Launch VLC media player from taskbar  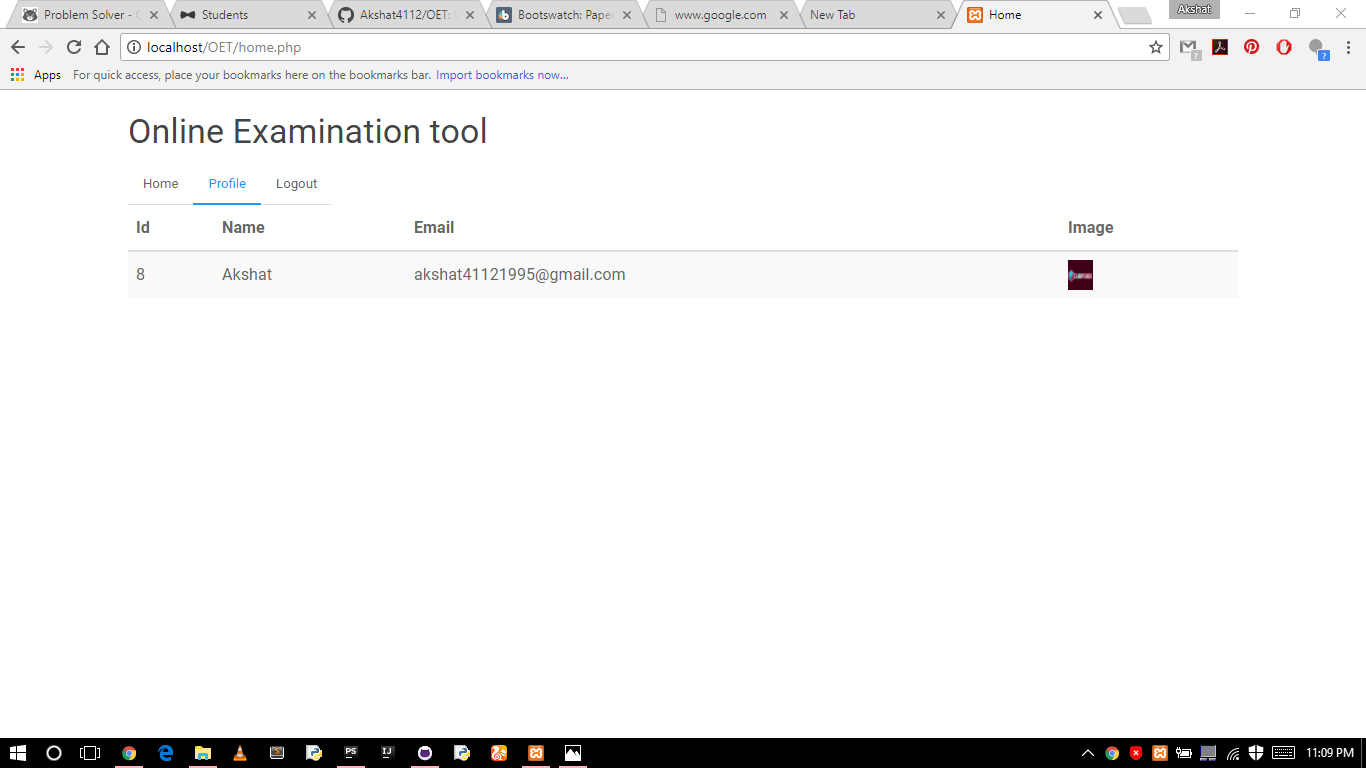click(240, 753)
